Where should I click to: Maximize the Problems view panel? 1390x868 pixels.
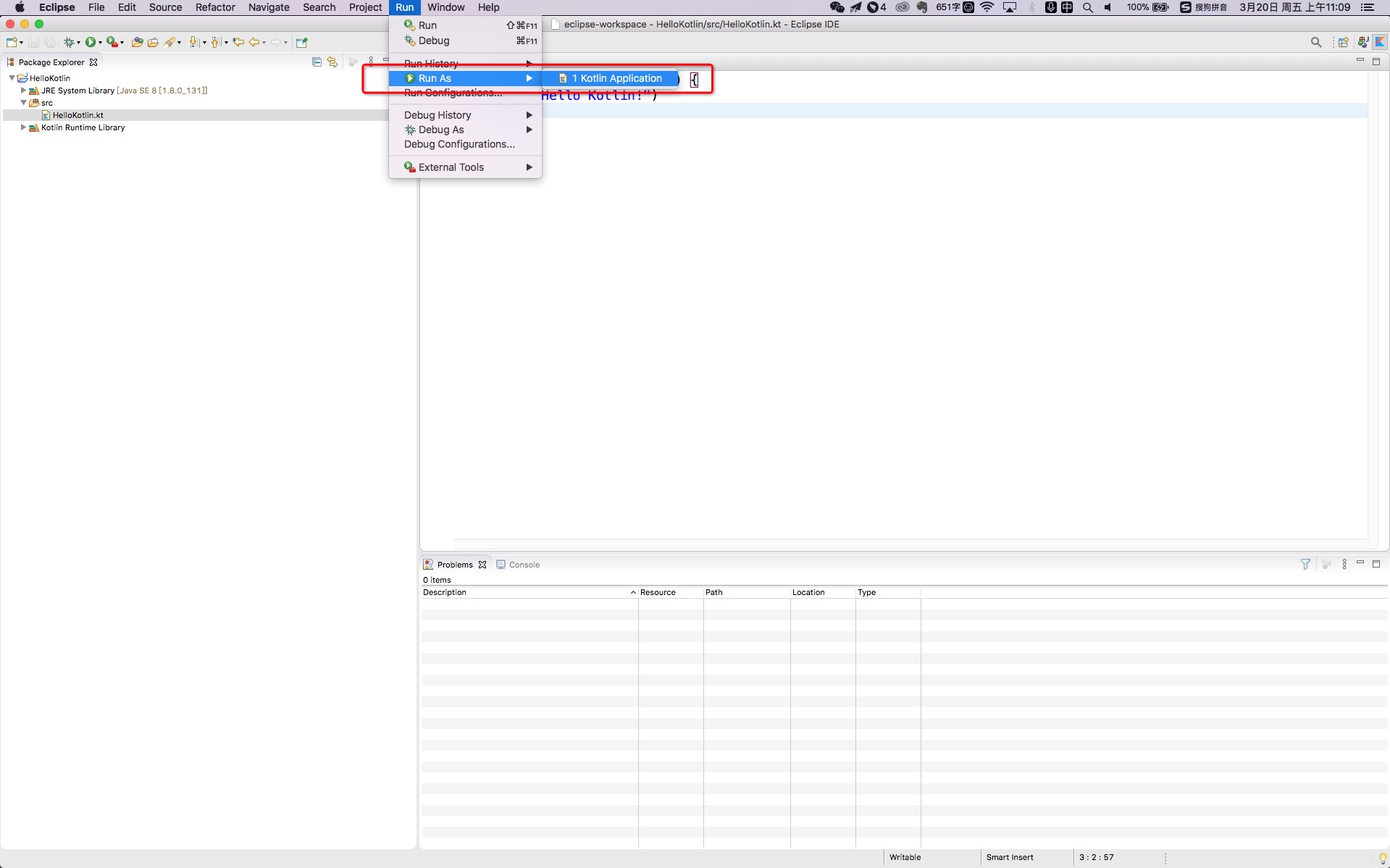[x=1376, y=563]
